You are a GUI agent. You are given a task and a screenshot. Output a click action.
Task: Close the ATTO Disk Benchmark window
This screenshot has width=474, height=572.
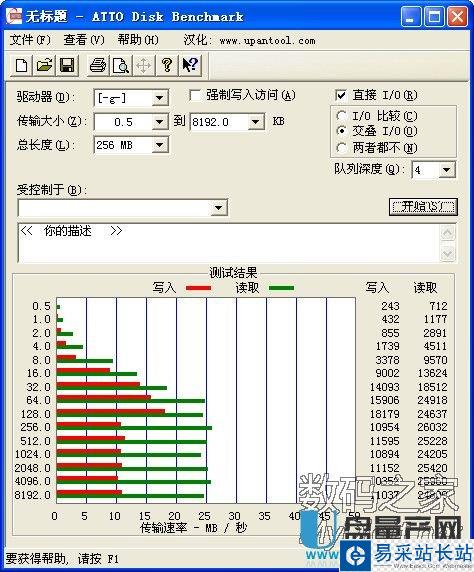(457, 17)
